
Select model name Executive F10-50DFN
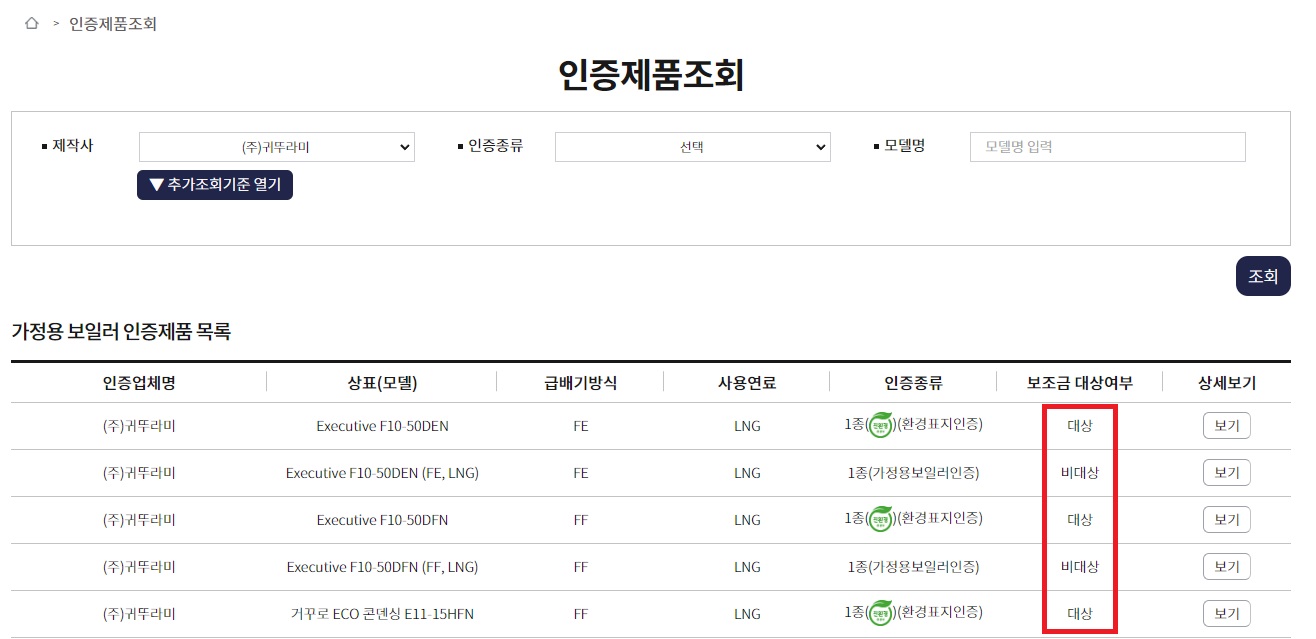pyautogui.click(x=382, y=520)
